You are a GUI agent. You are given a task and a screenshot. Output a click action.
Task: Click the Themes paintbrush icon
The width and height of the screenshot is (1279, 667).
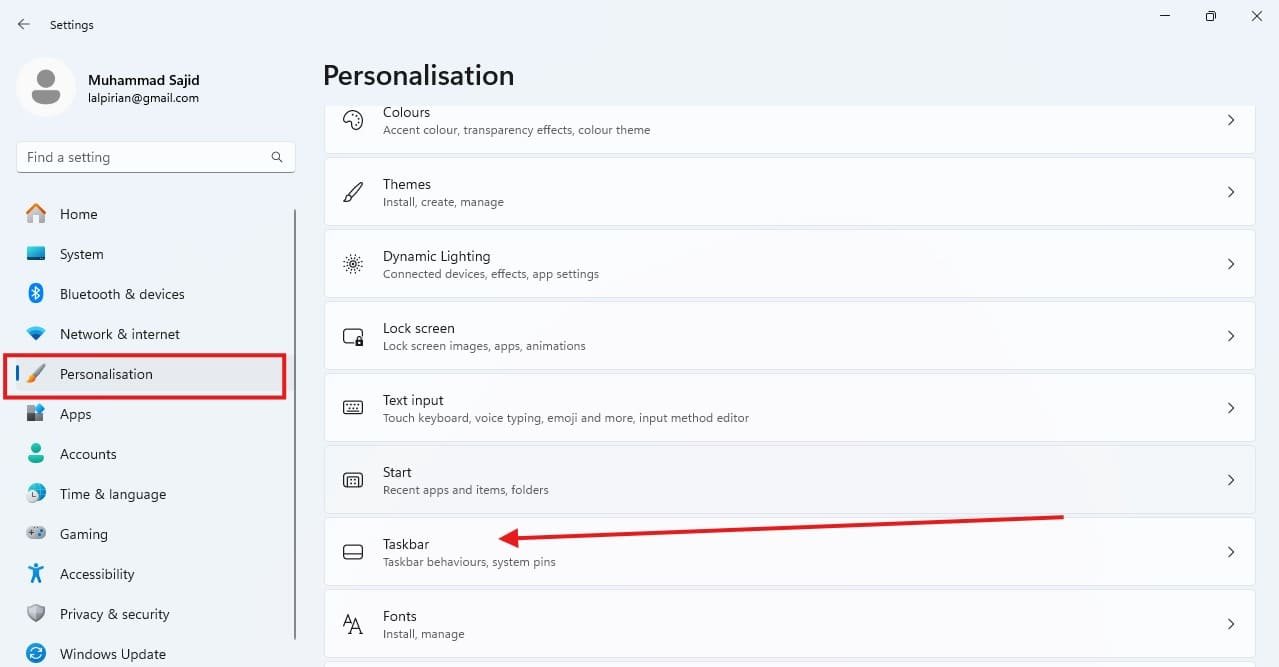(352, 191)
